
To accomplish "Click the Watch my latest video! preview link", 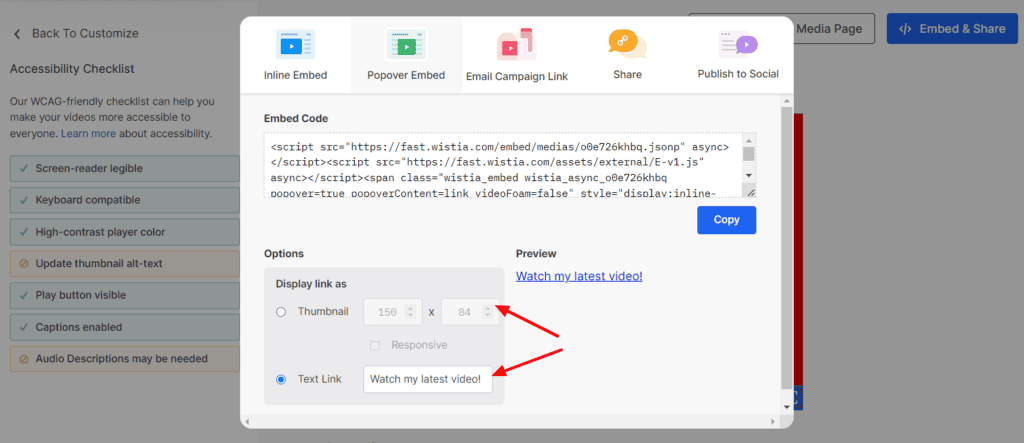I will tap(579, 276).
